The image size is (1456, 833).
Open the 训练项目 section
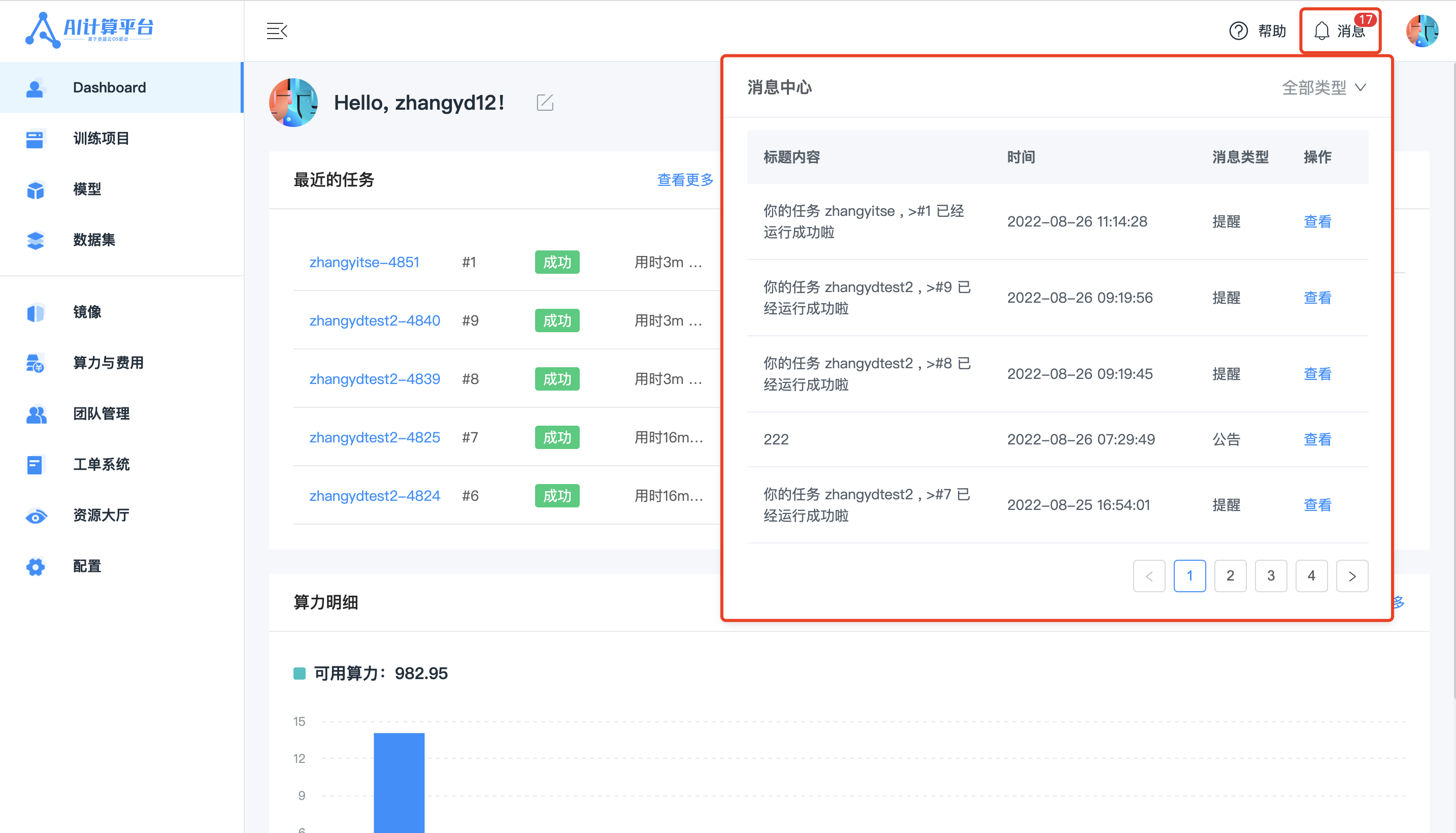(101, 139)
